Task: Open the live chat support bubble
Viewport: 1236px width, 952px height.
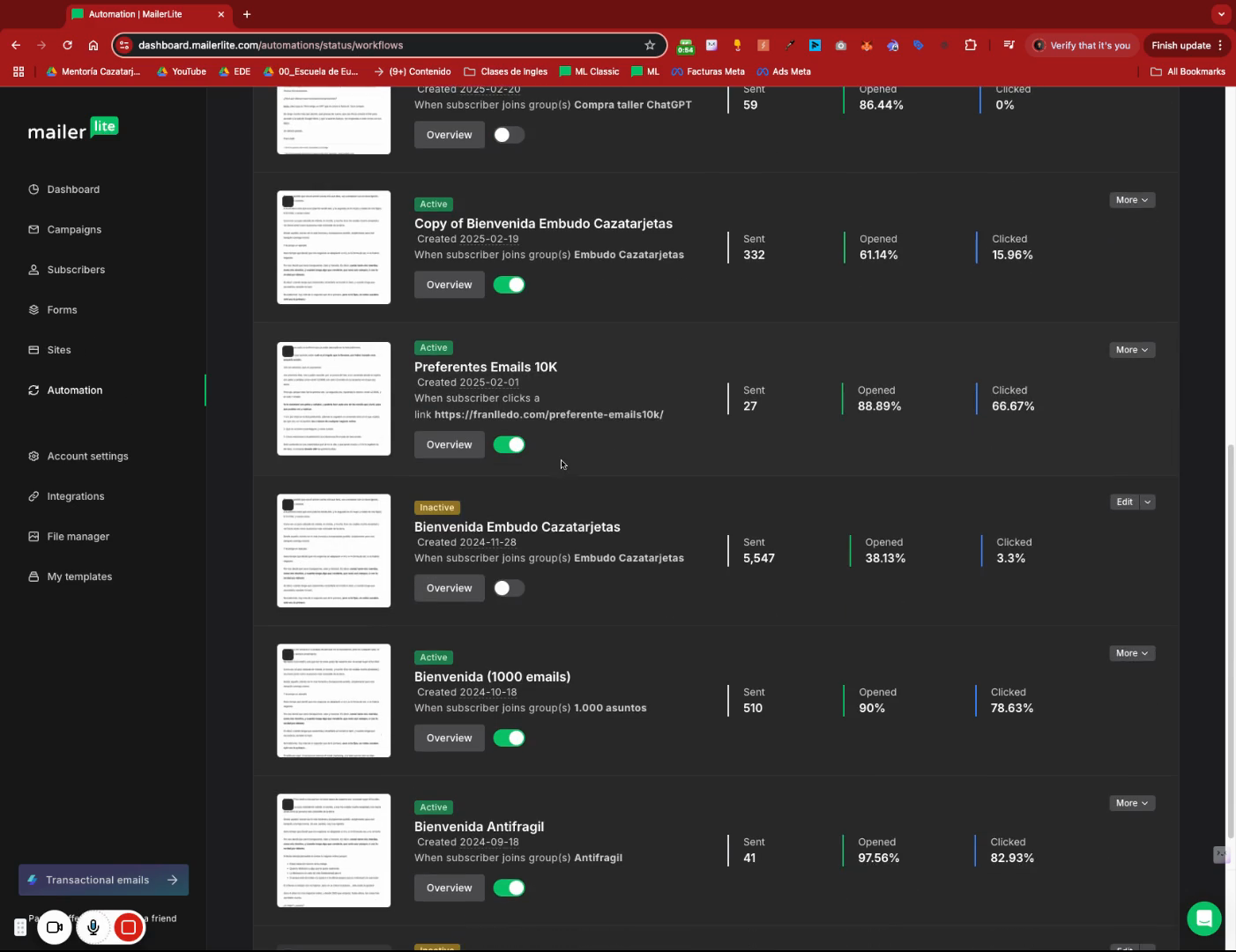Action: (x=1203, y=918)
